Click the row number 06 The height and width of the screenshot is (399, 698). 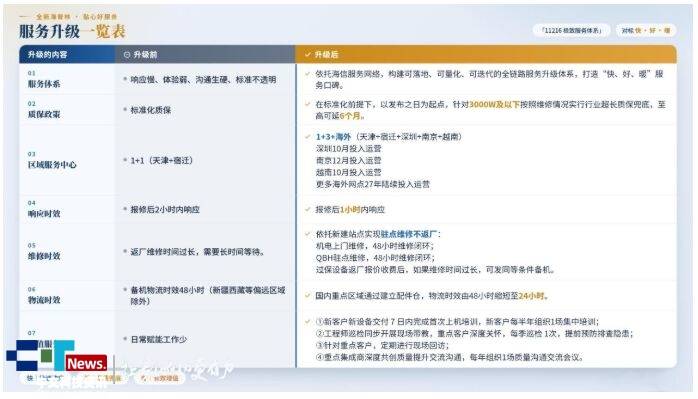[x=32, y=289]
